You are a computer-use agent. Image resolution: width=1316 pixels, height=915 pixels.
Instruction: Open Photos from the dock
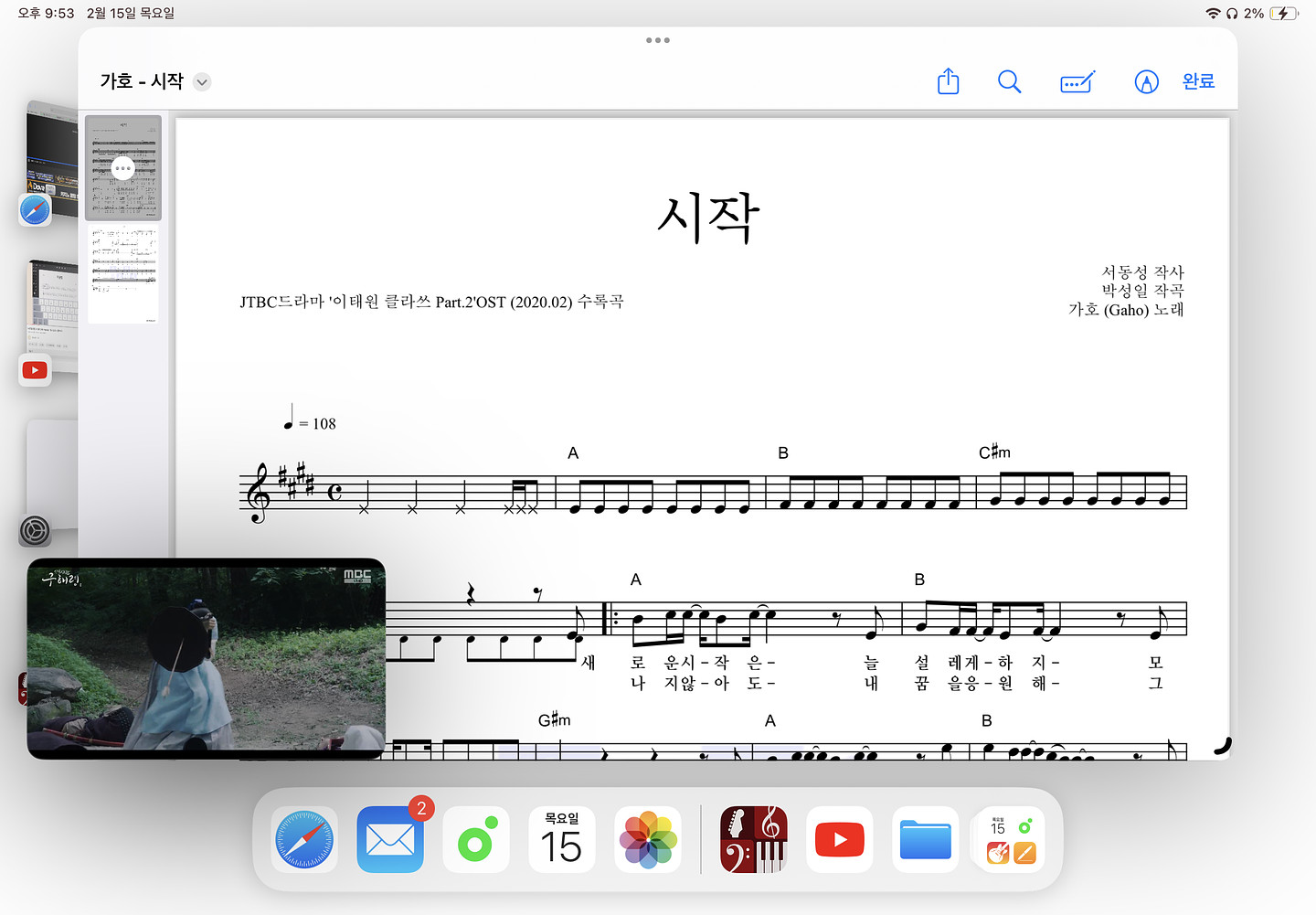pyautogui.click(x=648, y=839)
